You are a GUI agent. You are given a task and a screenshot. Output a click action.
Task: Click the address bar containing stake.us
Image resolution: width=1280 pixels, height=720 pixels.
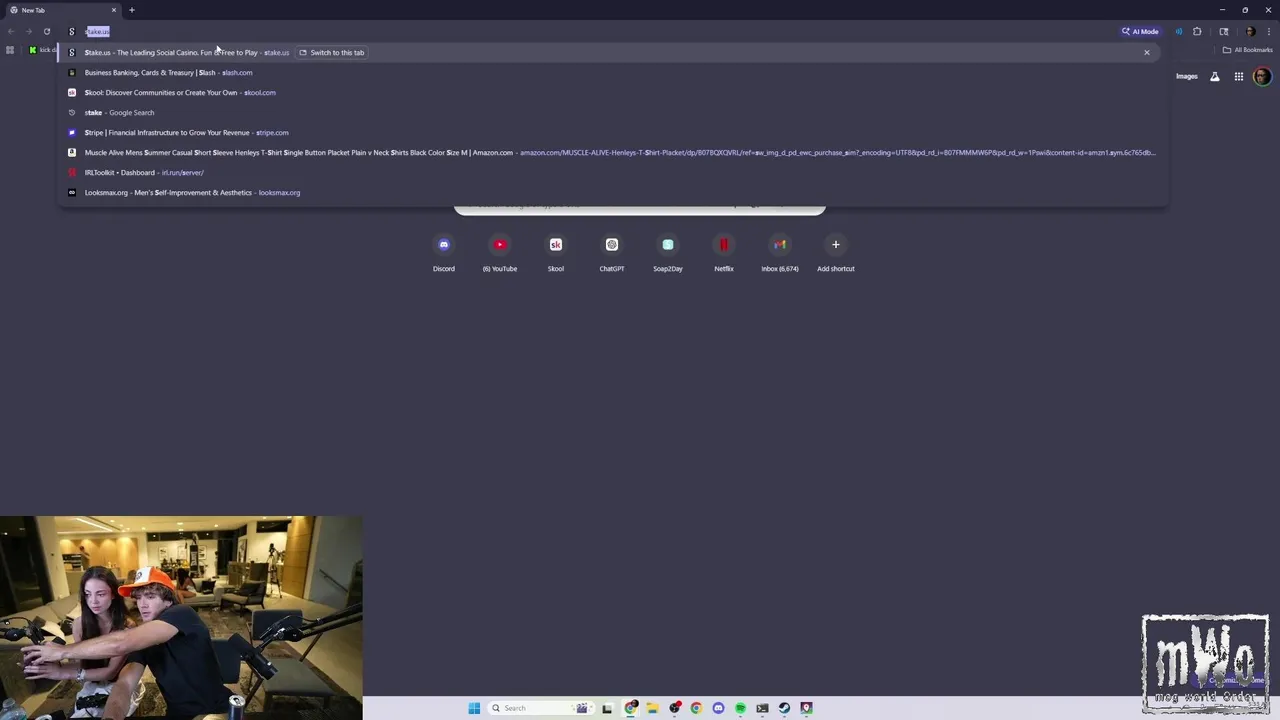coord(590,31)
